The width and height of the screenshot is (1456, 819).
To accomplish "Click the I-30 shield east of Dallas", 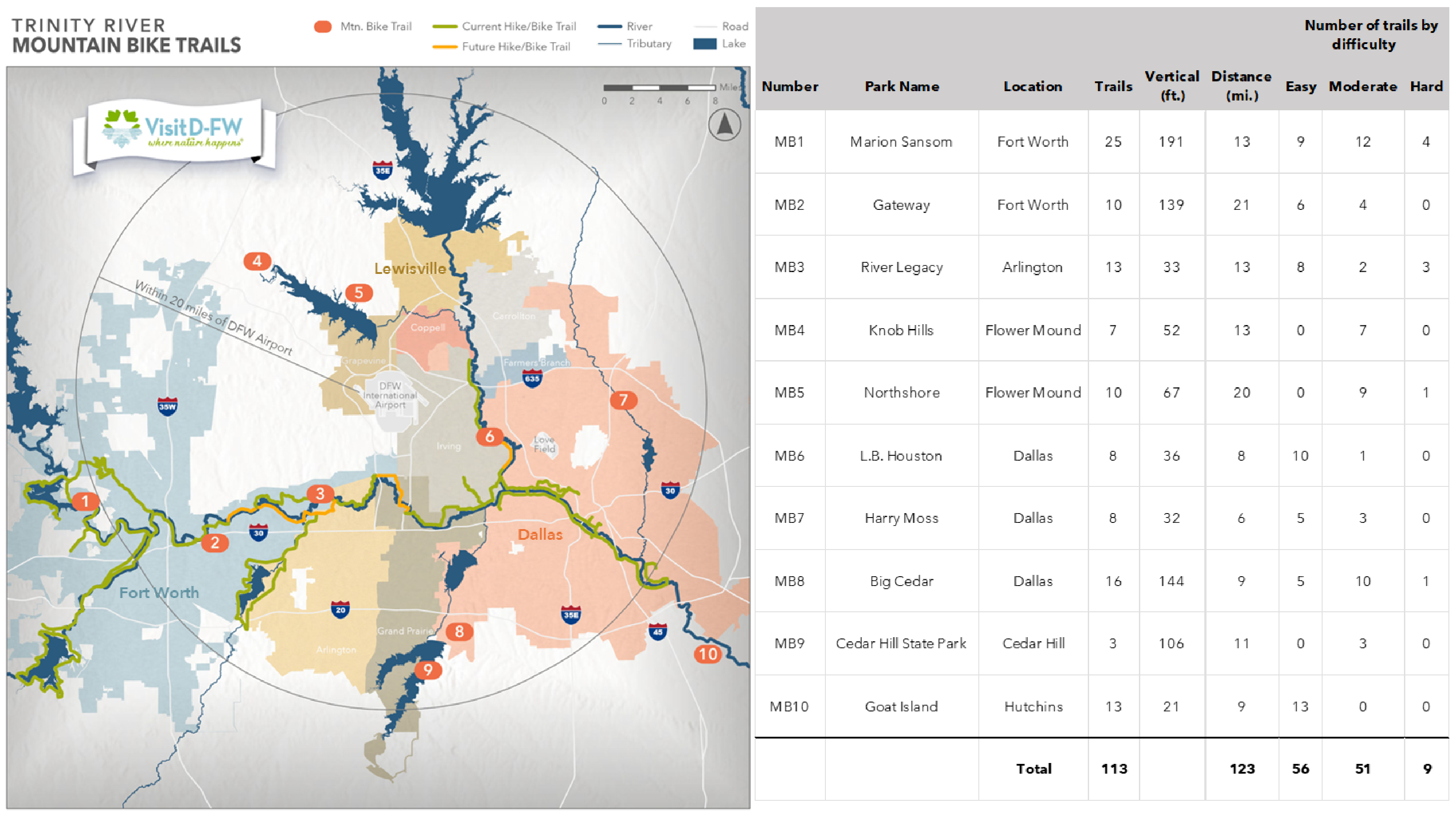I will tap(670, 490).
